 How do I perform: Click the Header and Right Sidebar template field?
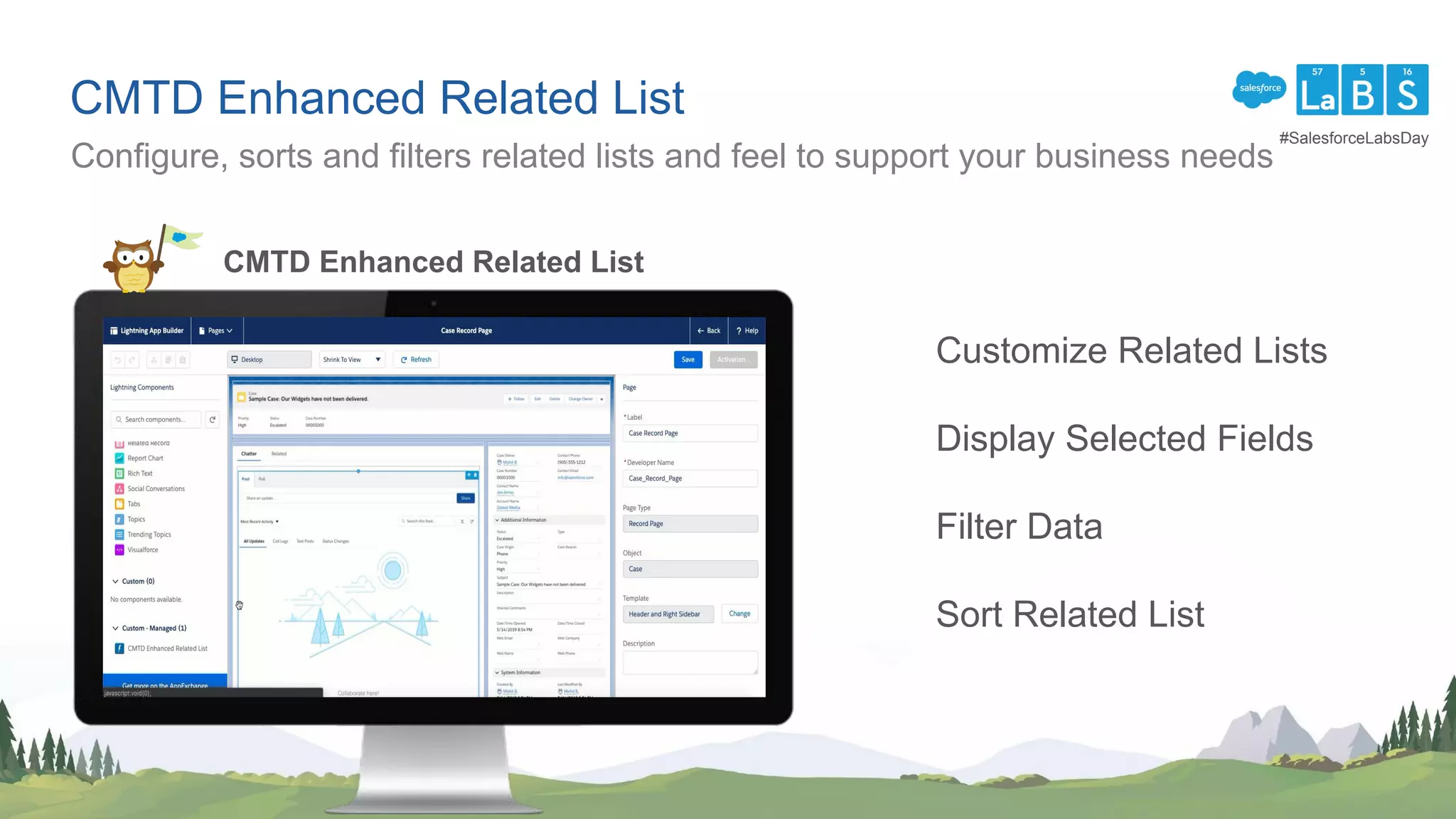click(668, 614)
